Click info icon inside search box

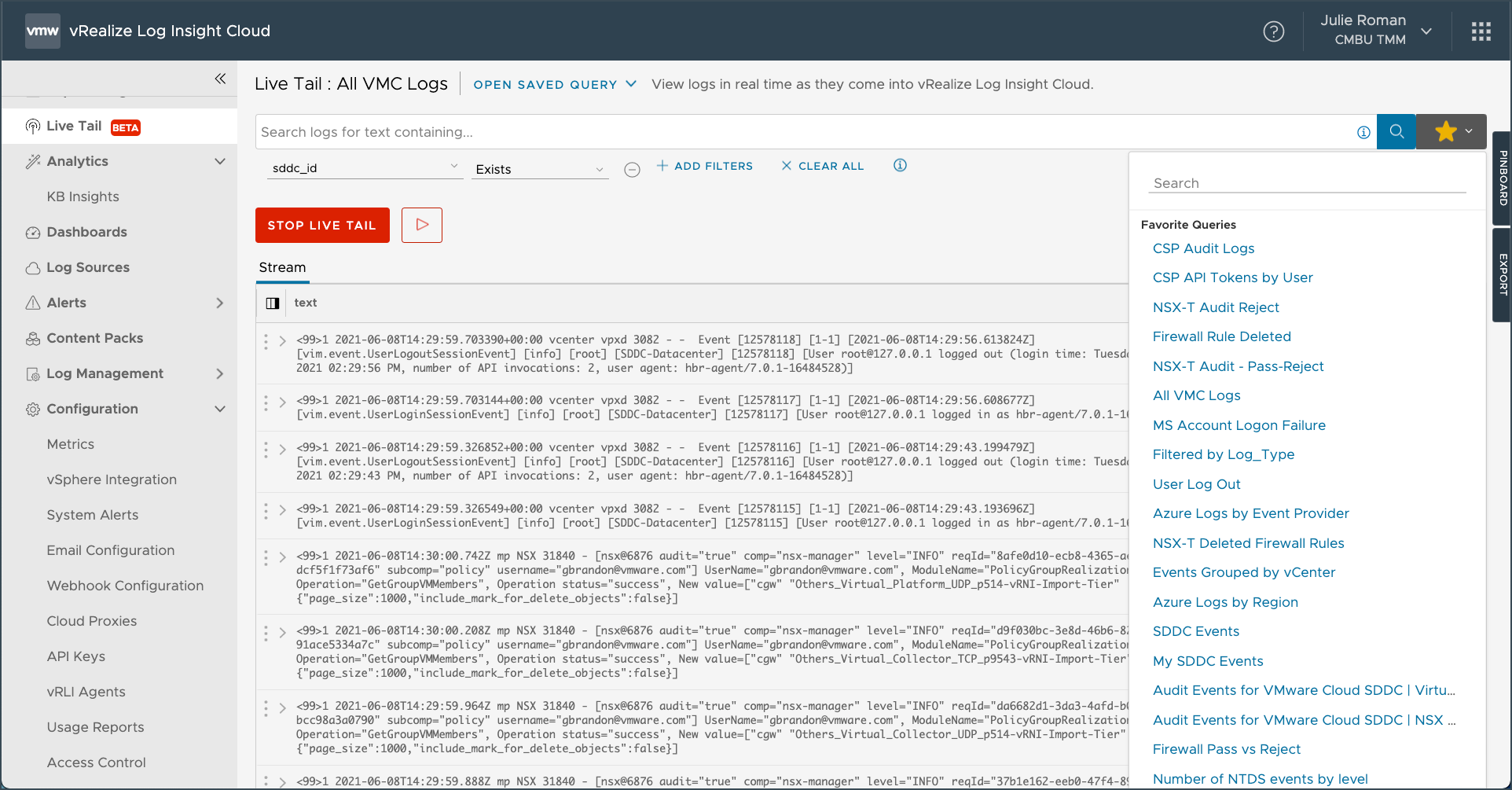(x=1363, y=132)
